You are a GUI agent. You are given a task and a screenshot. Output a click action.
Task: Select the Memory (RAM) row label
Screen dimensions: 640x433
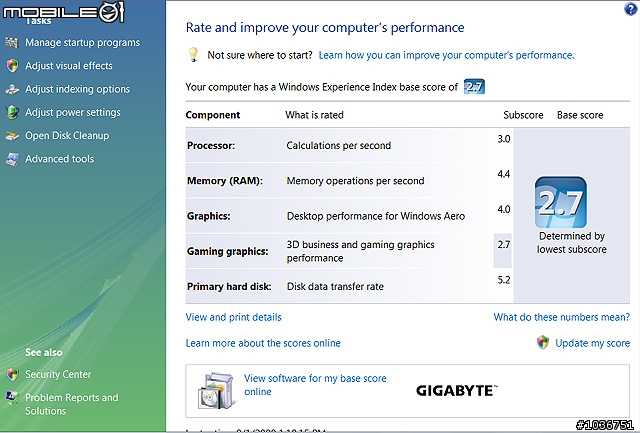225,181
